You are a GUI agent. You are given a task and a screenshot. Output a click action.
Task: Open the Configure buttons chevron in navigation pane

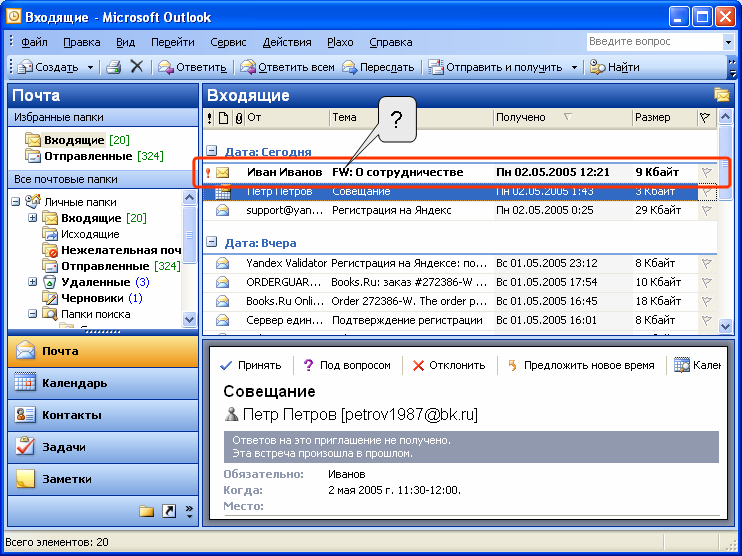coord(189,511)
